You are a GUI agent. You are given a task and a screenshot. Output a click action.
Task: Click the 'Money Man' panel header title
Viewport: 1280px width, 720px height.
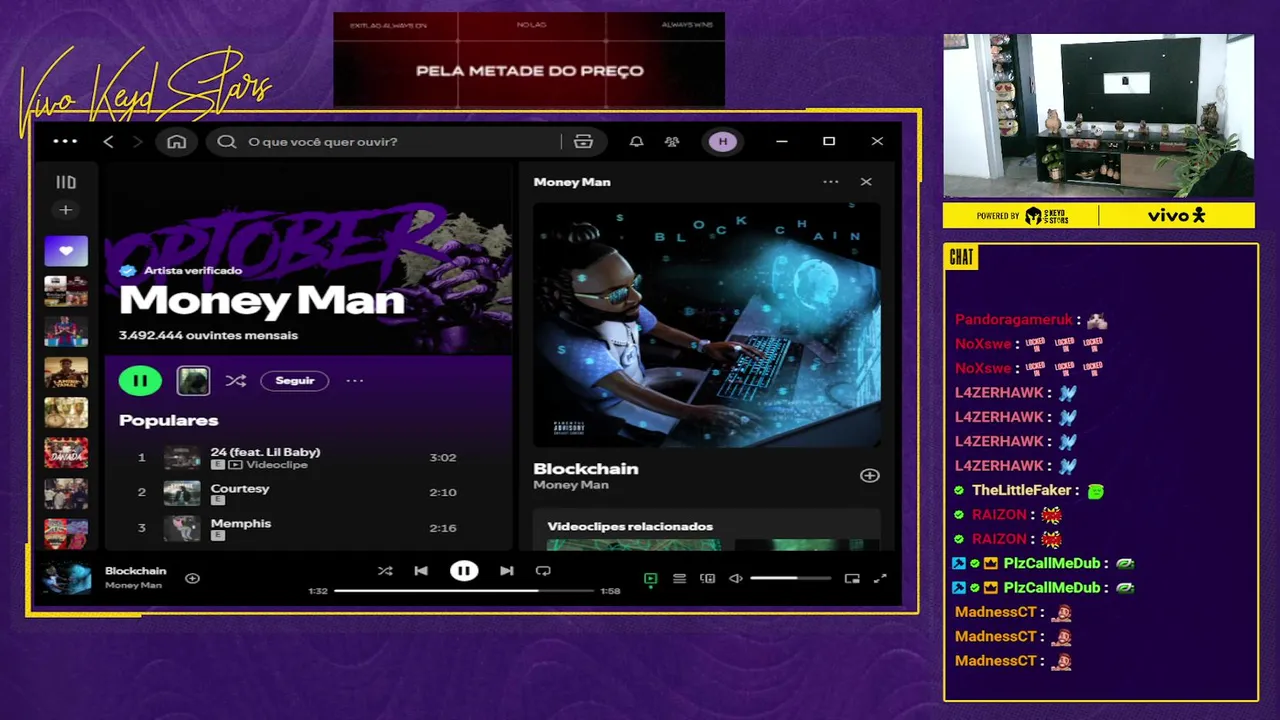click(572, 182)
